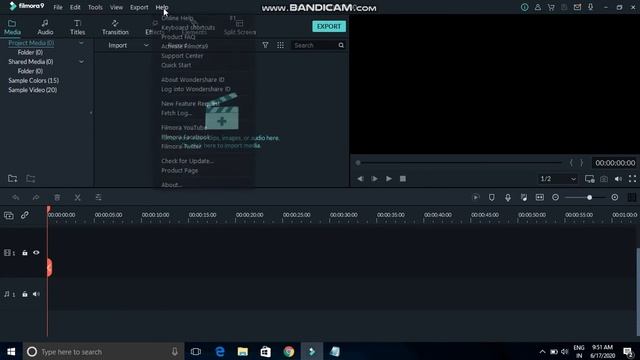This screenshot has width=640, height=360.
Task: Select Sample Video (20) in library
Action: [x=33, y=90]
